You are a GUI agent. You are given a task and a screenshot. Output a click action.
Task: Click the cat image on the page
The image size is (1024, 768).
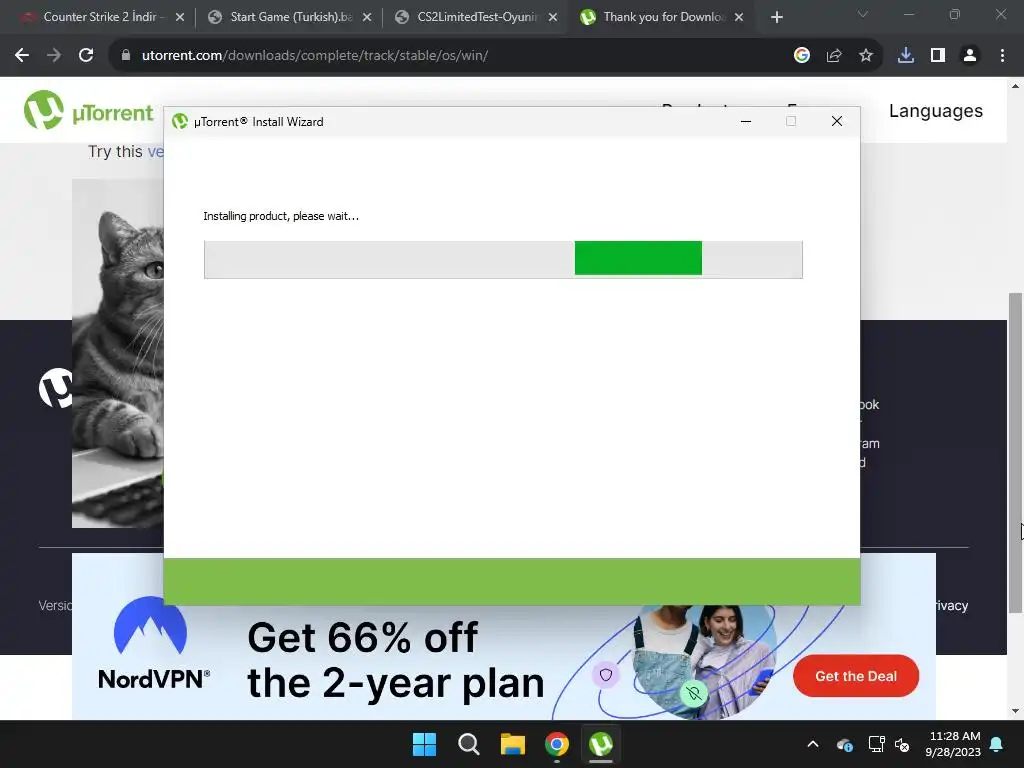tap(118, 353)
